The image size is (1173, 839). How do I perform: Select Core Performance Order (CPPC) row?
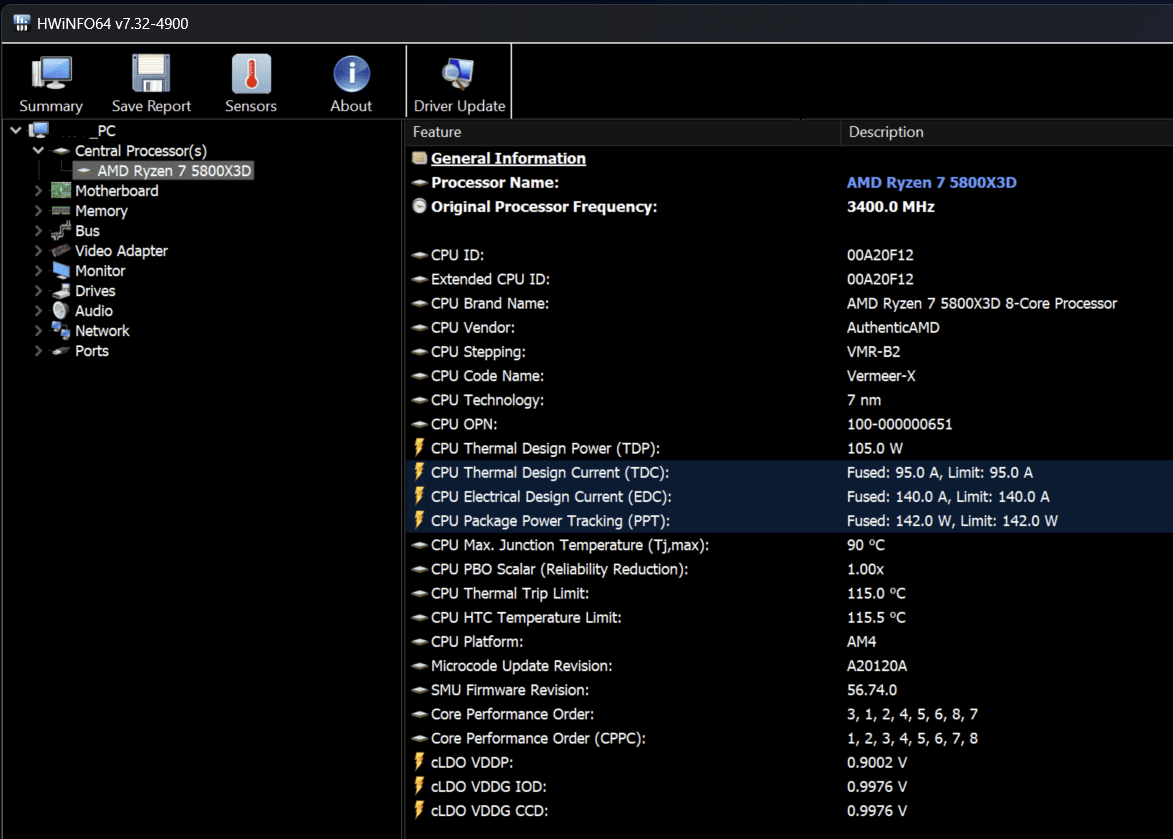click(789, 738)
